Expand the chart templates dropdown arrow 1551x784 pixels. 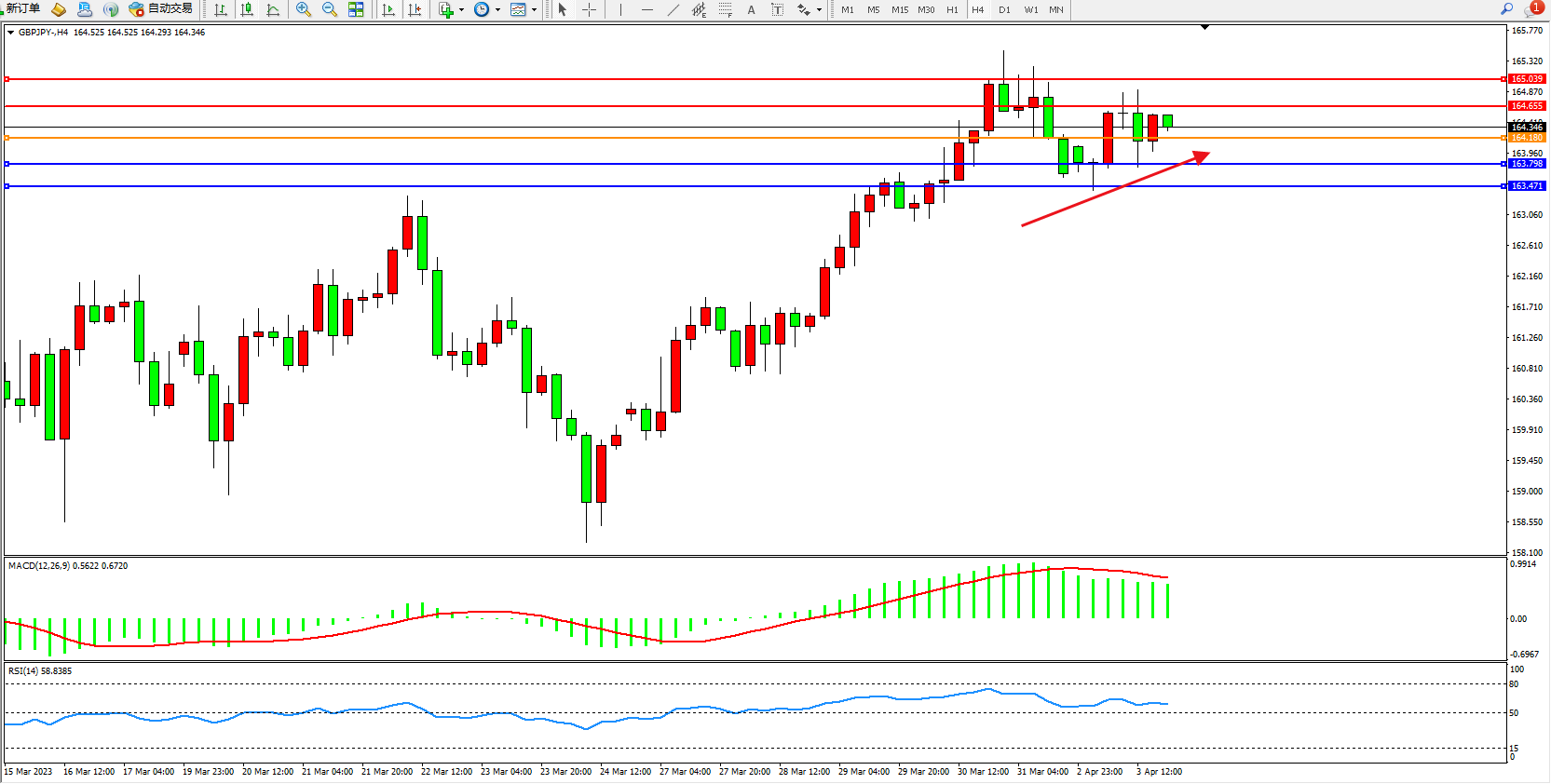(x=534, y=10)
